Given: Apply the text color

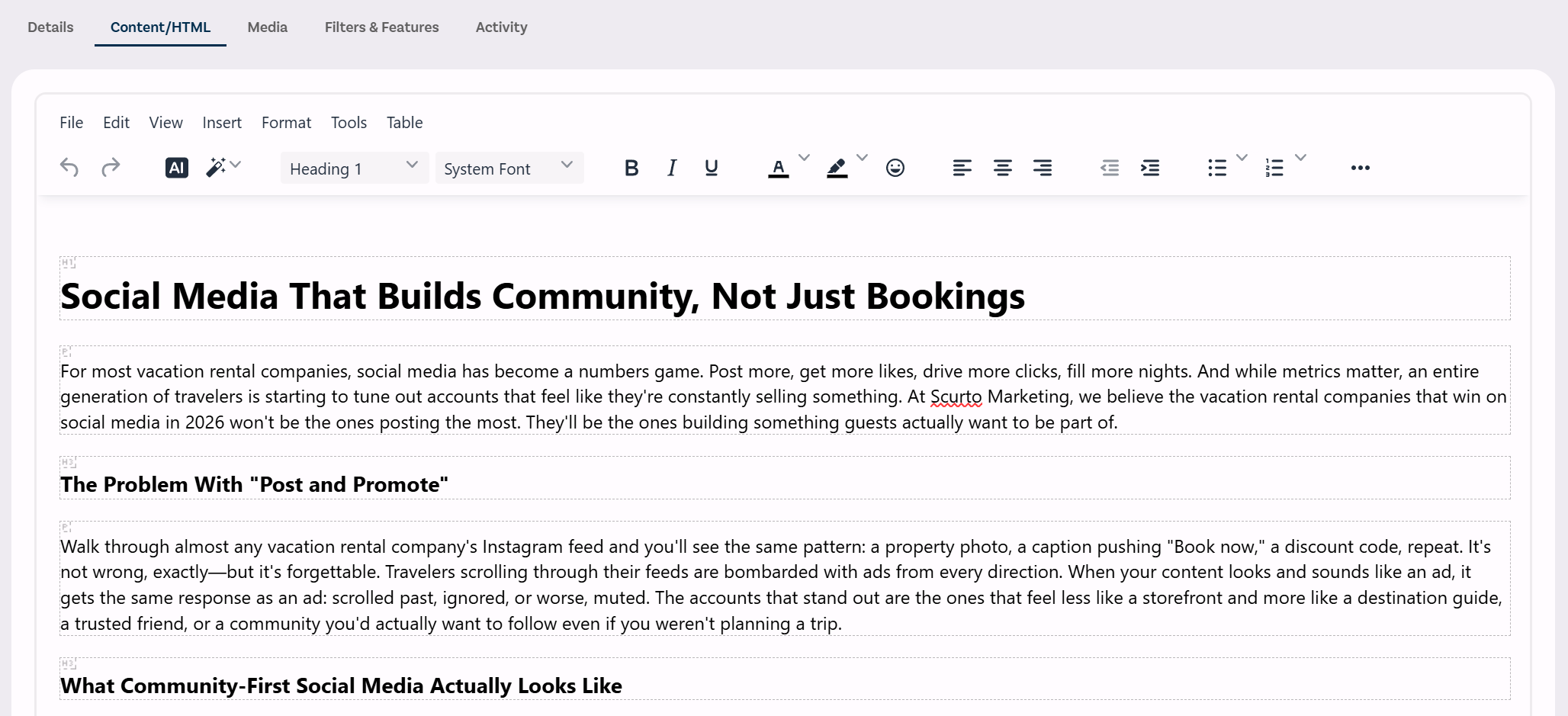Looking at the screenshot, I should tap(778, 168).
